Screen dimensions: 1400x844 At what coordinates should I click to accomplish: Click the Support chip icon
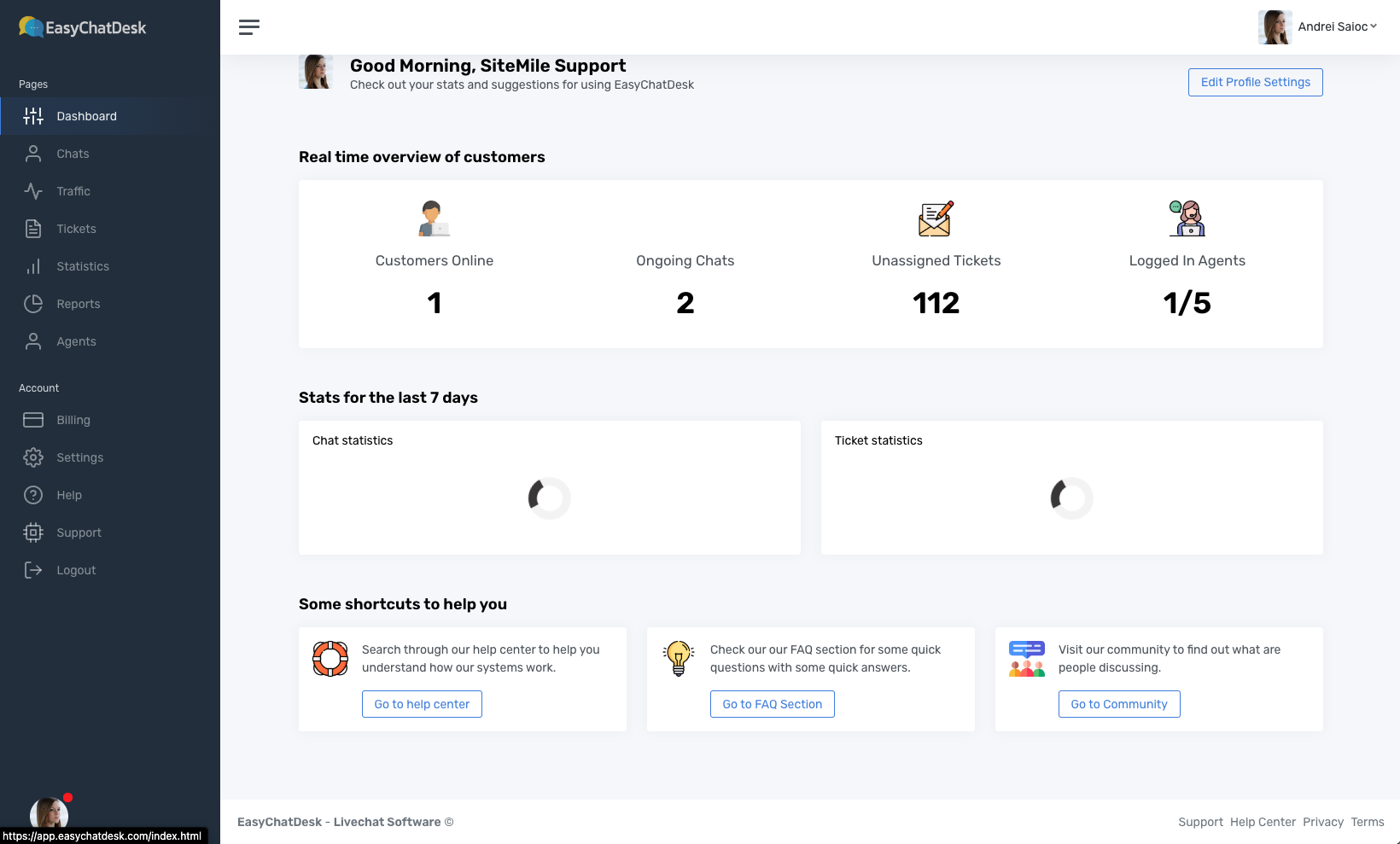click(33, 533)
